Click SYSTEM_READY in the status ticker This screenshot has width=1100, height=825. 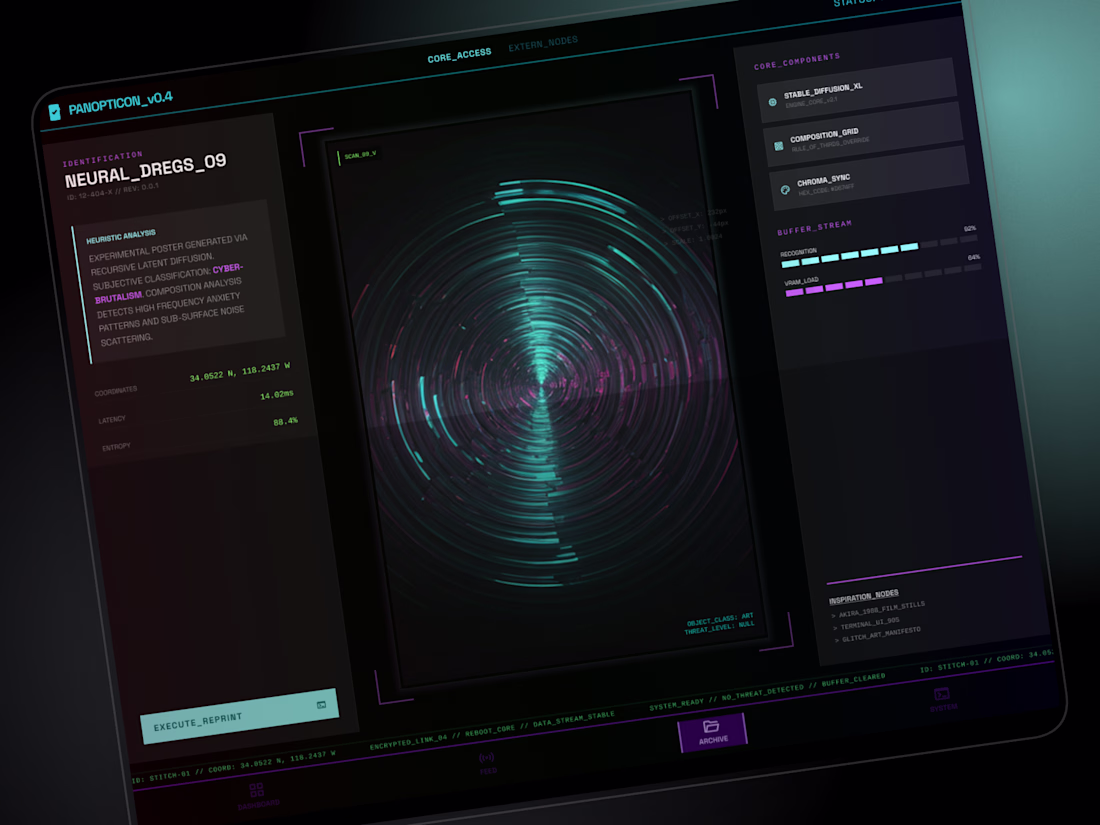coord(676,704)
